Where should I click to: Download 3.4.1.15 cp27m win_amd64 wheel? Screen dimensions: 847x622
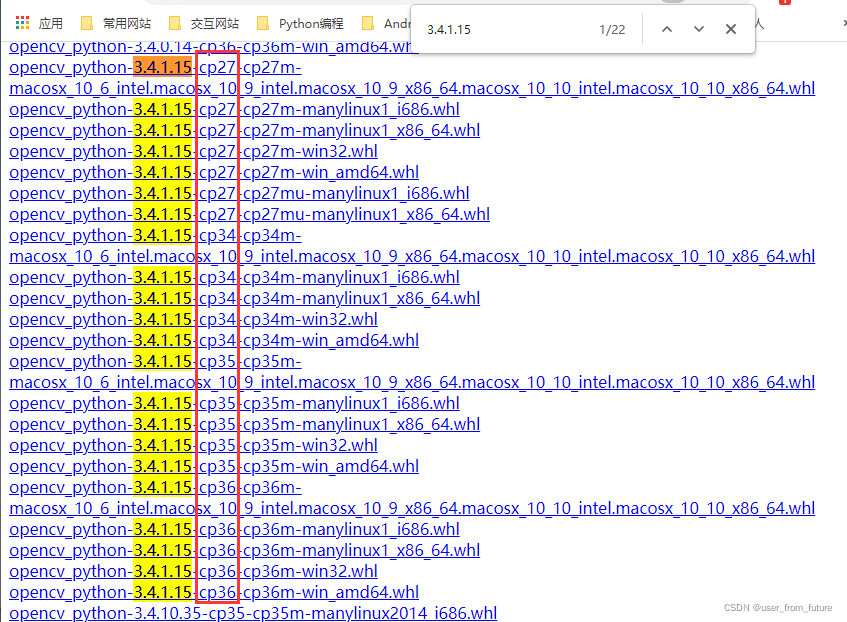[214, 172]
